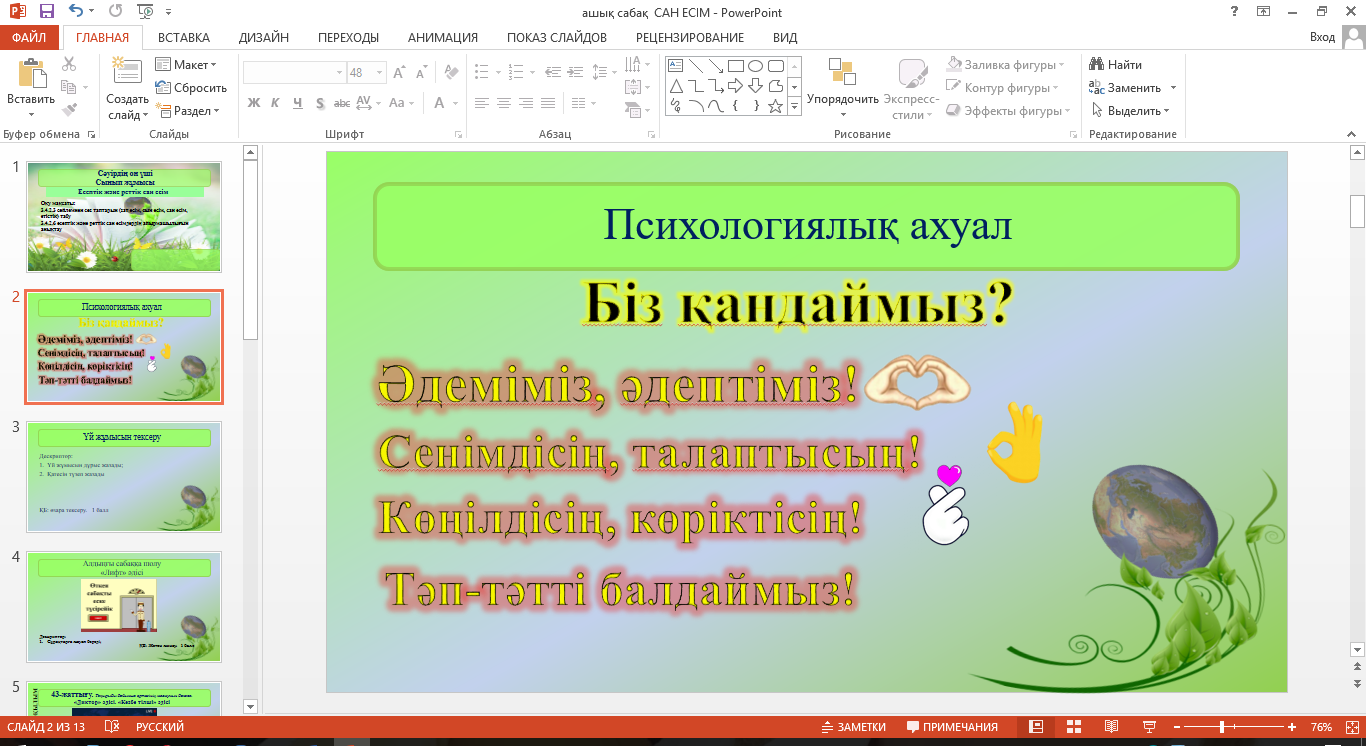1366x746 pixels.
Task: Expand the shapes gallery More arrow
Action: [x=795, y=106]
